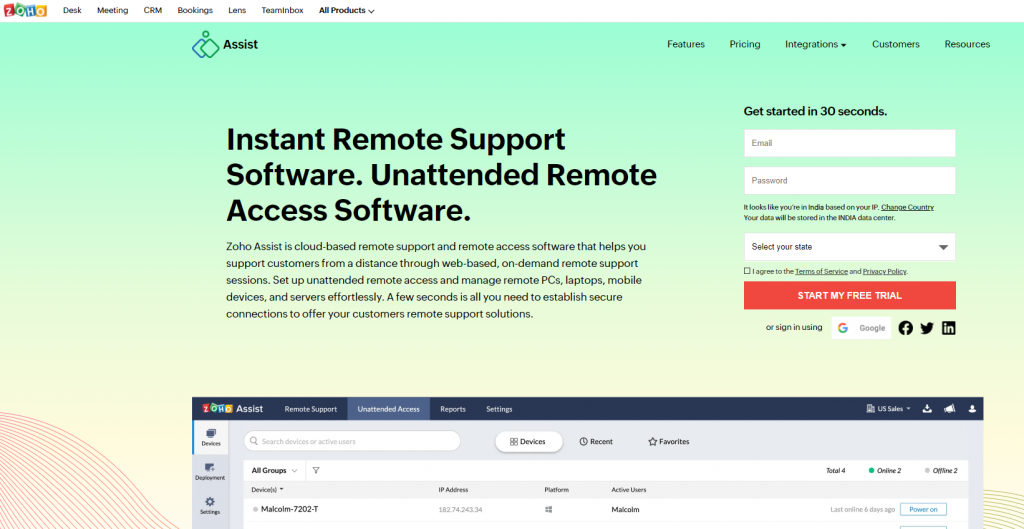Screen dimensions: 1024x529
Task: Open the Select your state dropdown
Action: [849, 247]
